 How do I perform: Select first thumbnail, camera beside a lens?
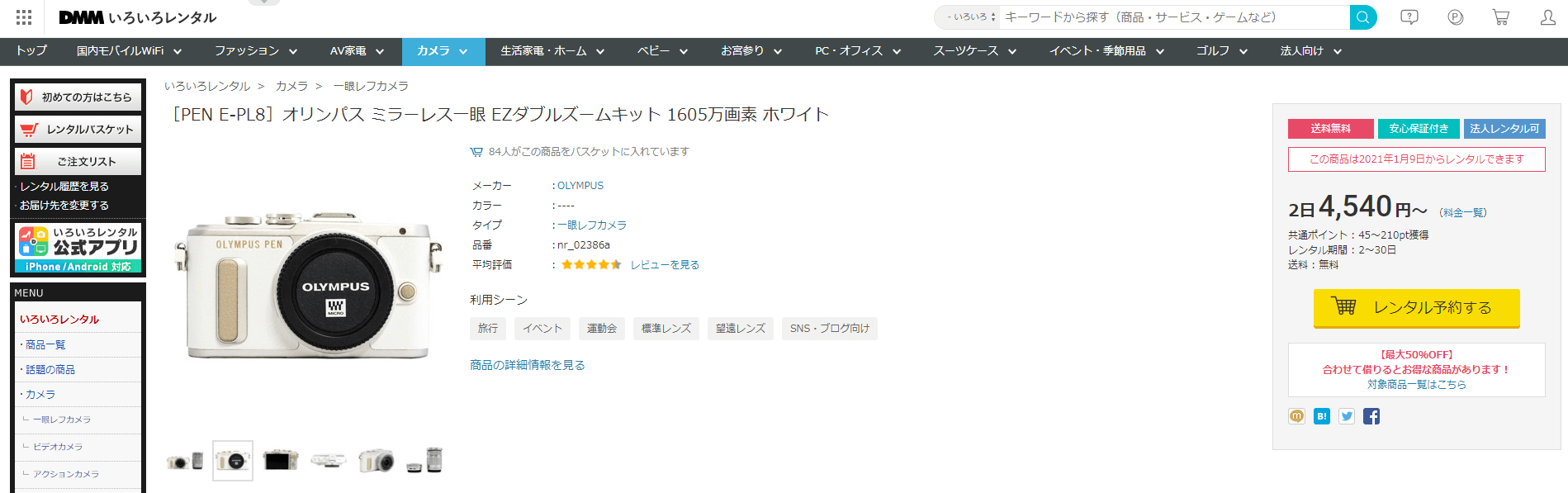click(x=185, y=461)
